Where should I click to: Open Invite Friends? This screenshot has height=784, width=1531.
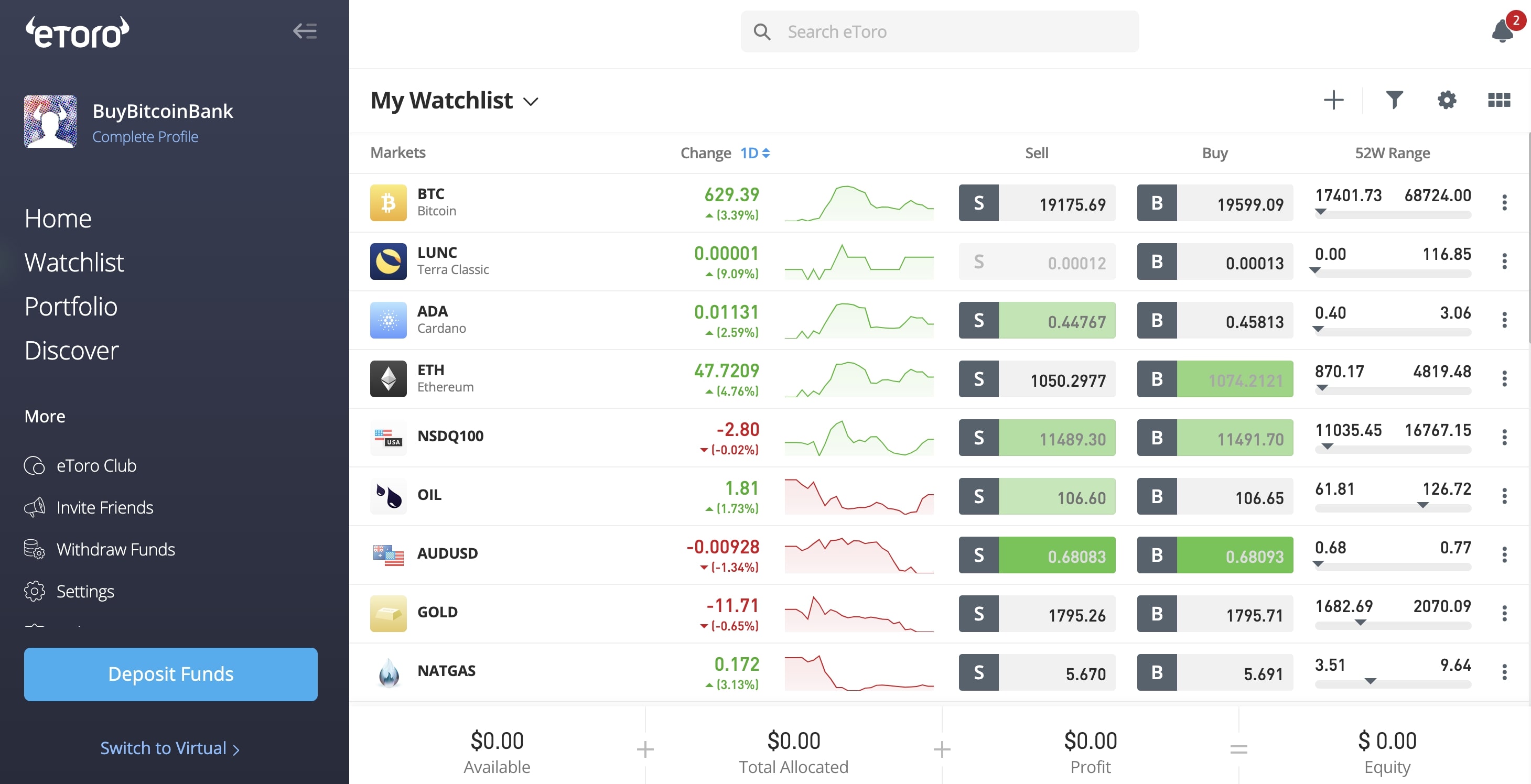(x=89, y=507)
